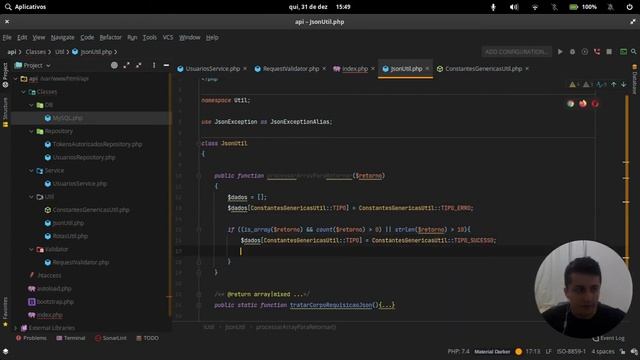Click Classes in breadcrumb path
Screen dimensions: 640x360
[36, 52]
